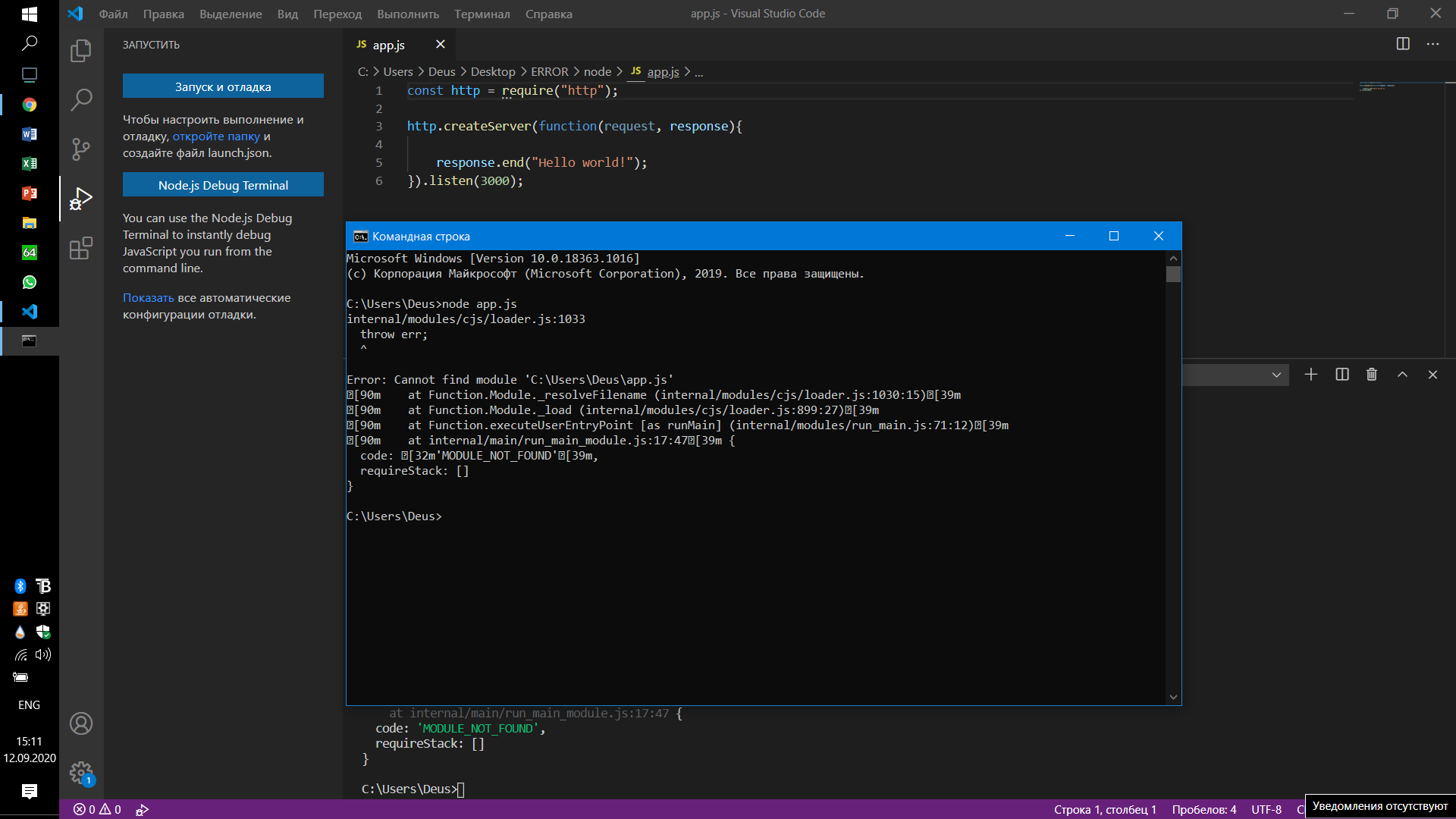Change indentation via Пробелов: 4

[1204, 810]
